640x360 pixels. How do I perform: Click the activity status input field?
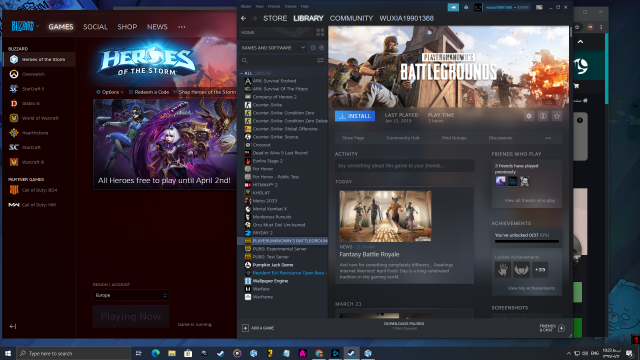[x=404, y=166]
